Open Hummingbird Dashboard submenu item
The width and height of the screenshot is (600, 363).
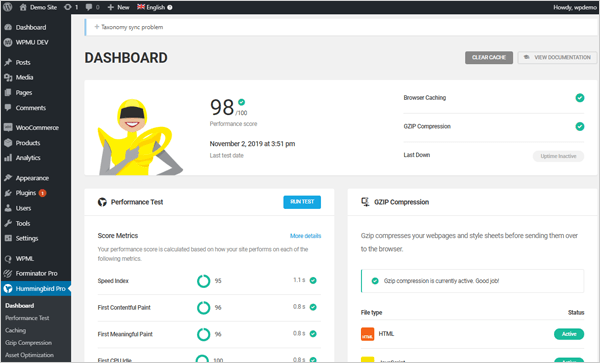click(20, 306)
